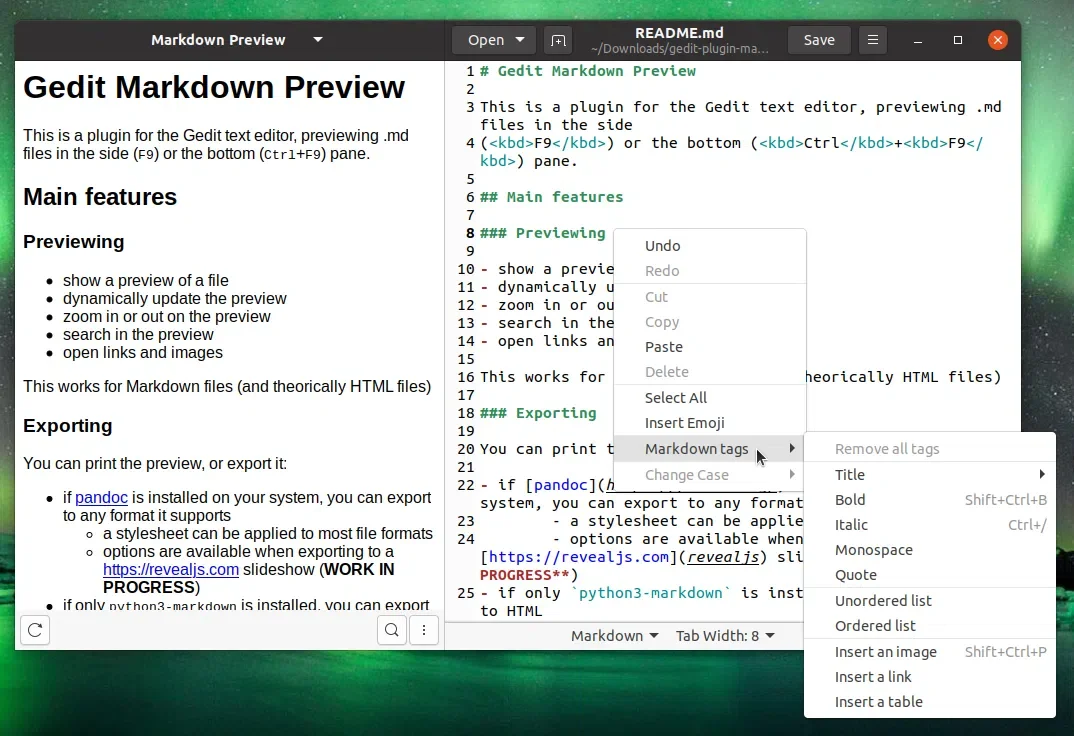Apply Monospace markdown tag

(929, 550)
